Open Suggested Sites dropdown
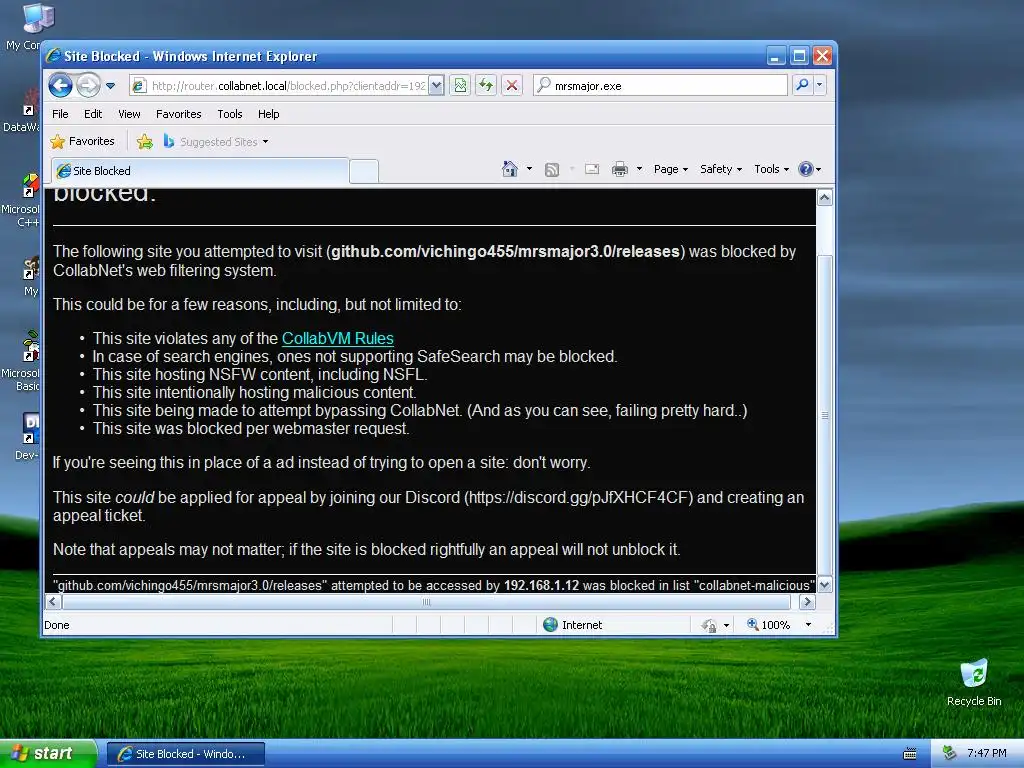The height and width of the screenshot is (768, 1024). click(216, 142)
